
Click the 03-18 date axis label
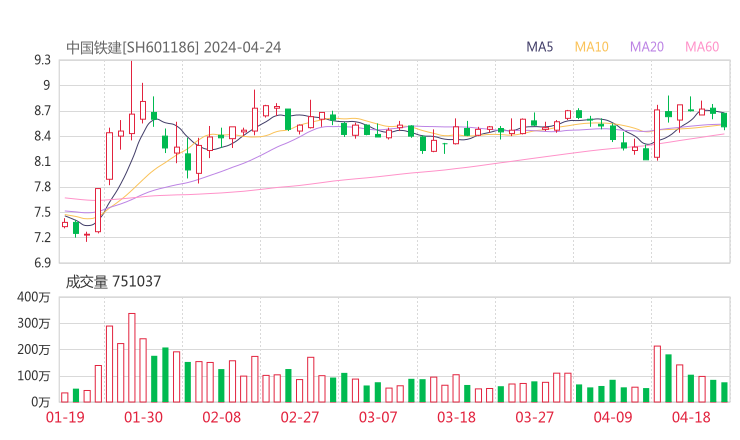click(x=456, y=417)
